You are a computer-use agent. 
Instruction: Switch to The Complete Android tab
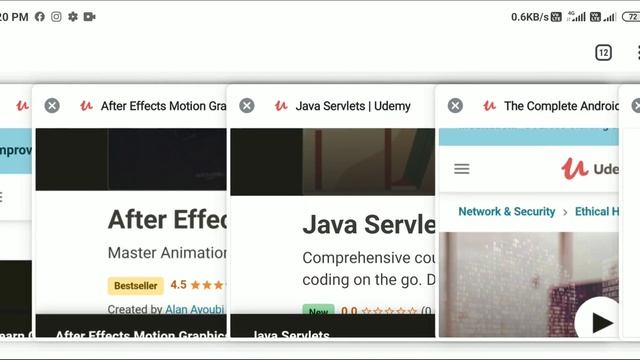pyautogui.click(x=561, y=106)
